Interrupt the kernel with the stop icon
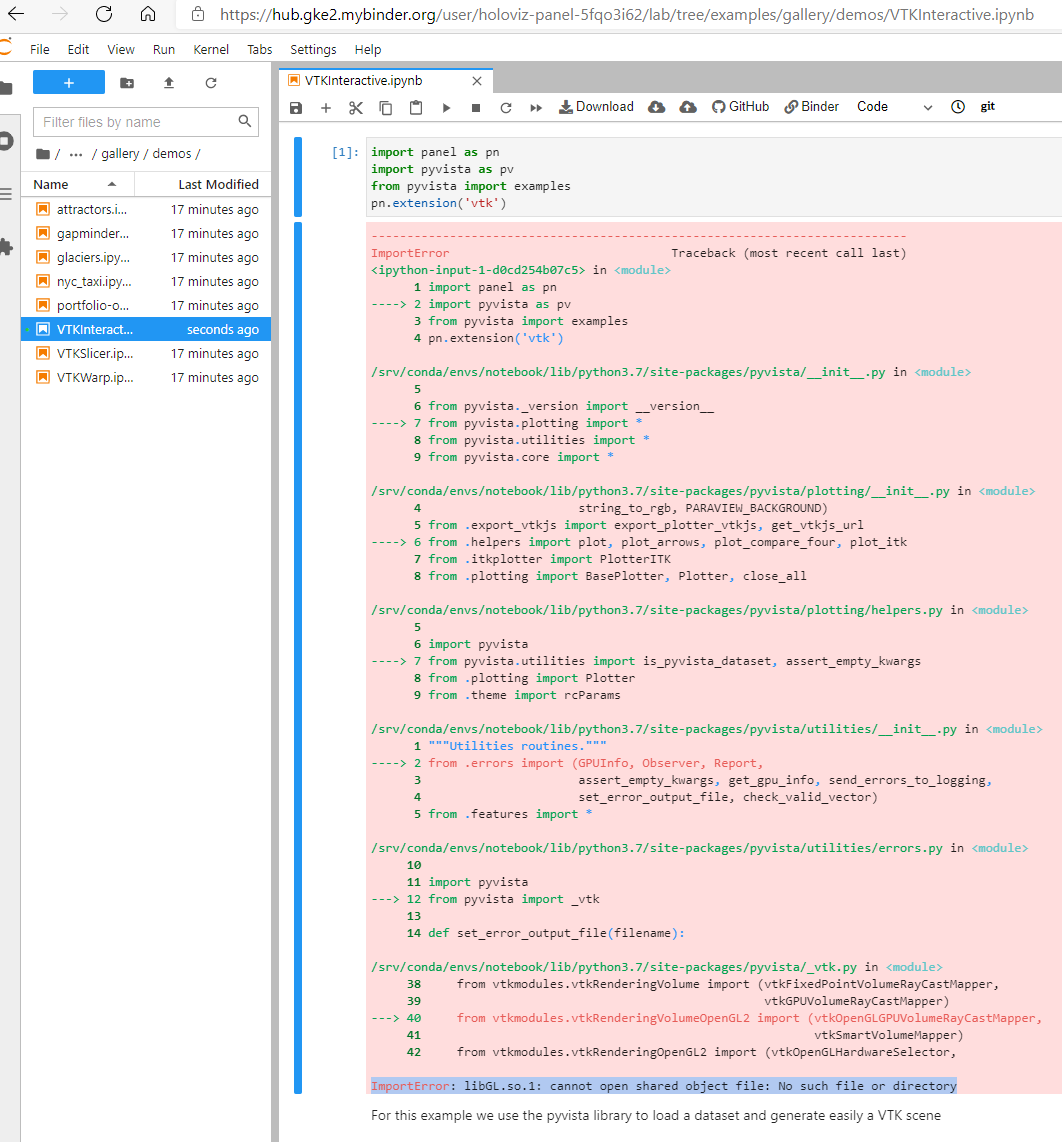The image size is (1062, 1142). [476, 107]
